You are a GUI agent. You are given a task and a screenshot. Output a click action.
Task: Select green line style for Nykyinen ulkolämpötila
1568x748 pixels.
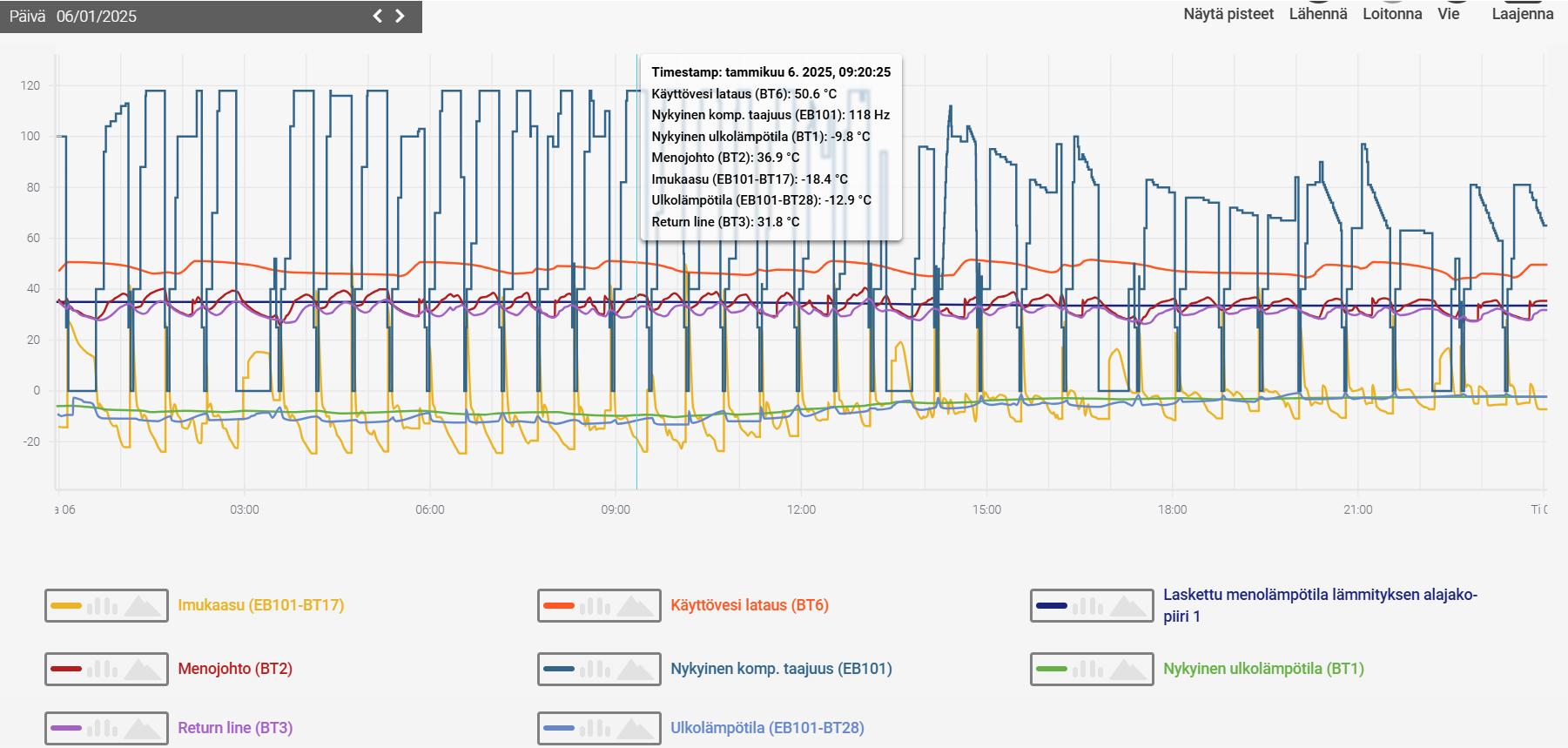1052,669
